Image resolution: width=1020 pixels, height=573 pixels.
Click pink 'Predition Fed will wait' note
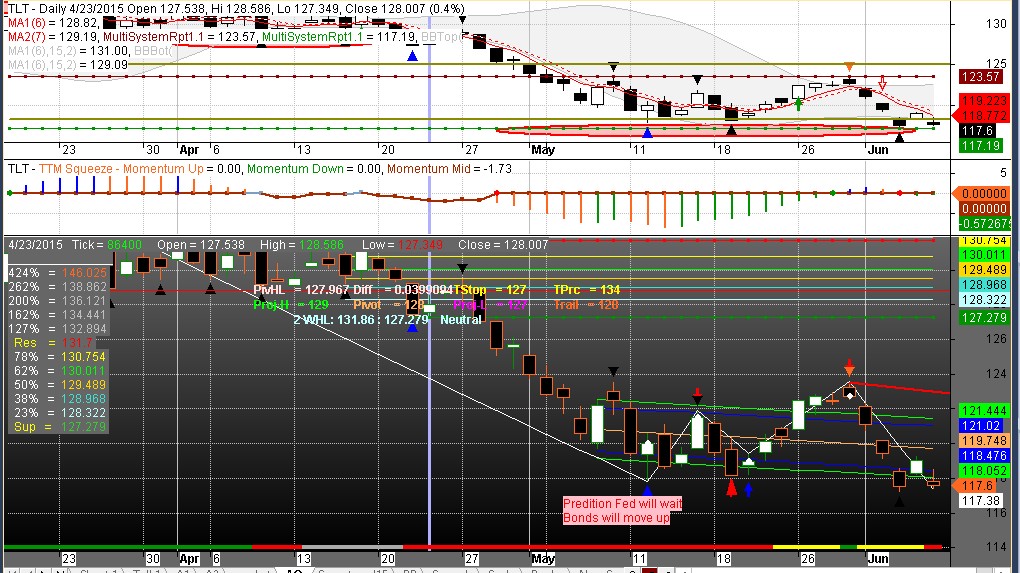623,504
